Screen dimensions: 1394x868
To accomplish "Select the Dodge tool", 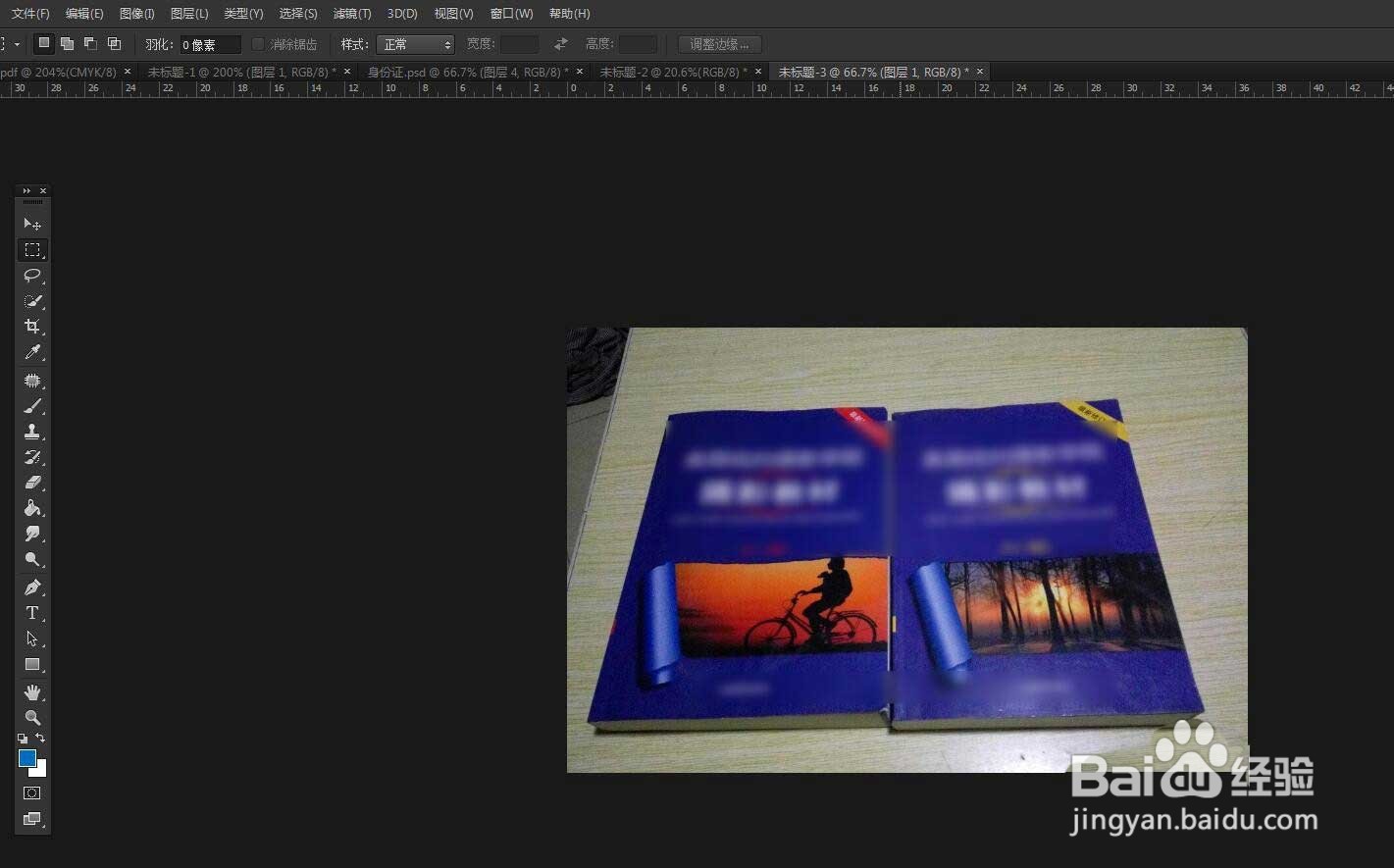I will (32, 559).
